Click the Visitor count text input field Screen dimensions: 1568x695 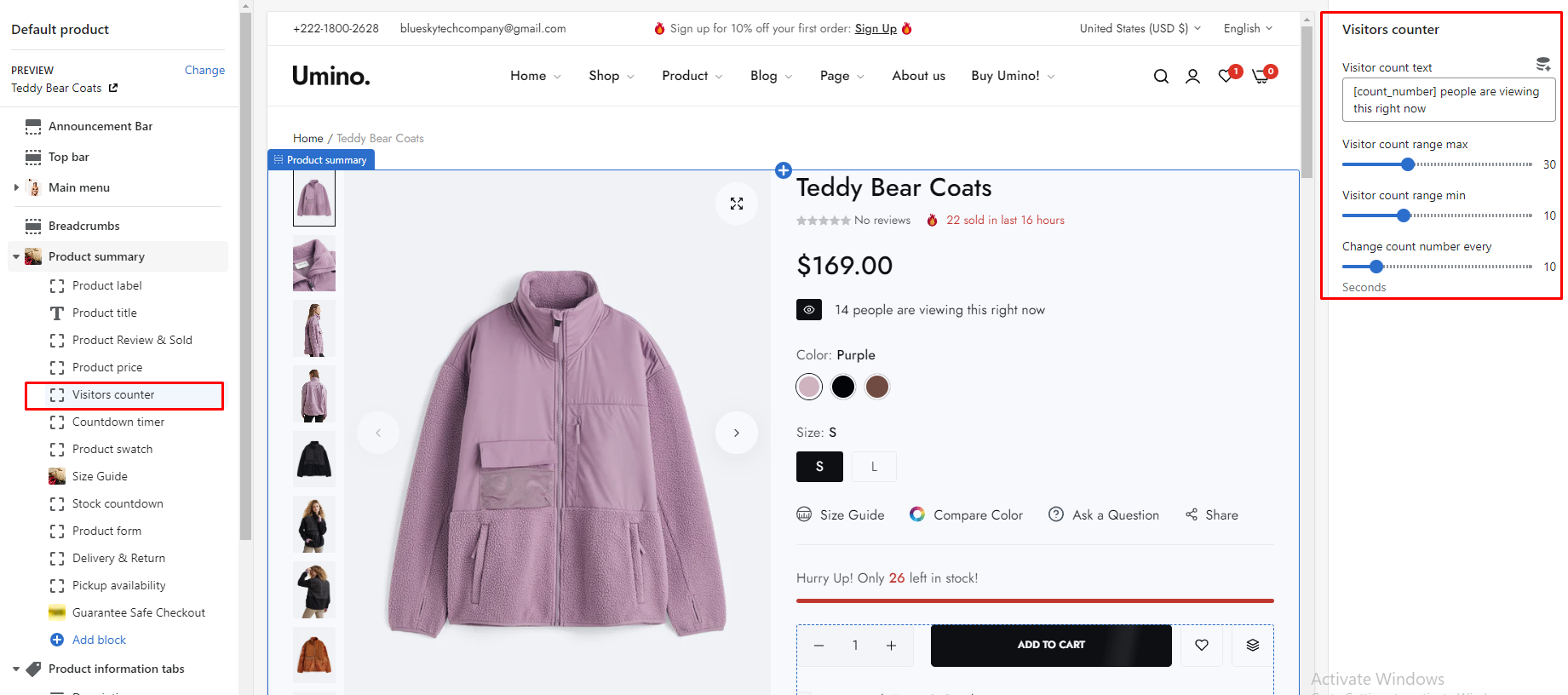pyautogui.click(x=1448, y=100)
